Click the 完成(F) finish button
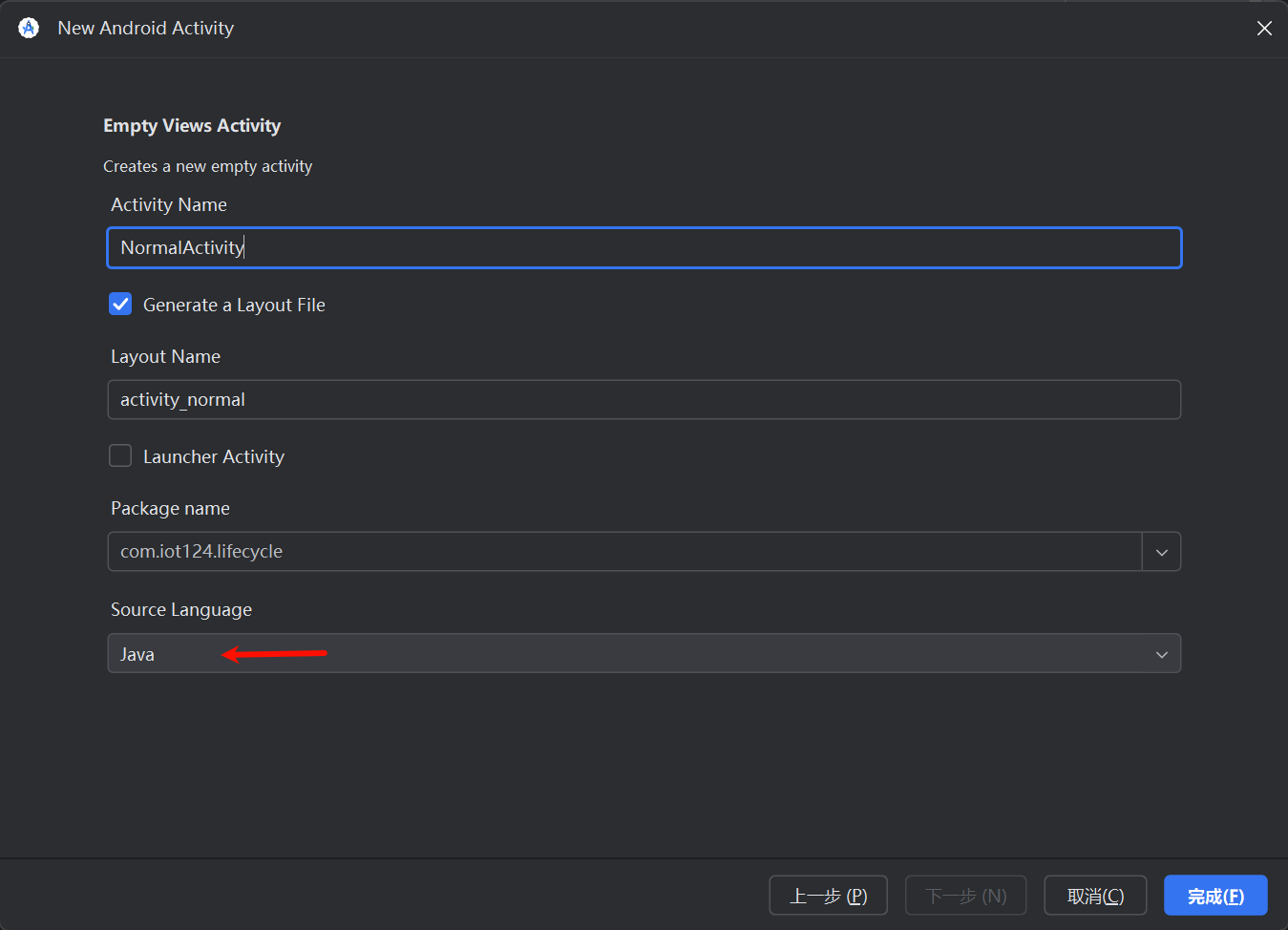 point(1214,895)
